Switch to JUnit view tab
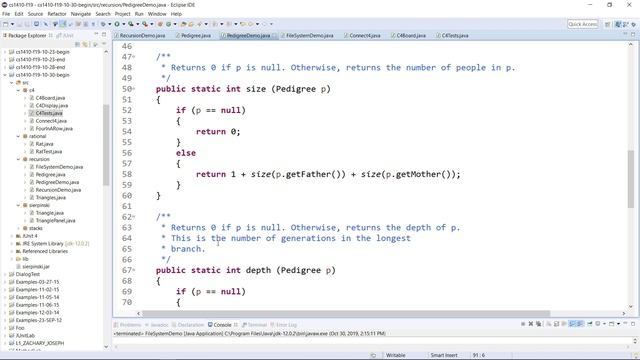Screen dimensions: 640x360 pyautogui.click(x=65, y=36)
